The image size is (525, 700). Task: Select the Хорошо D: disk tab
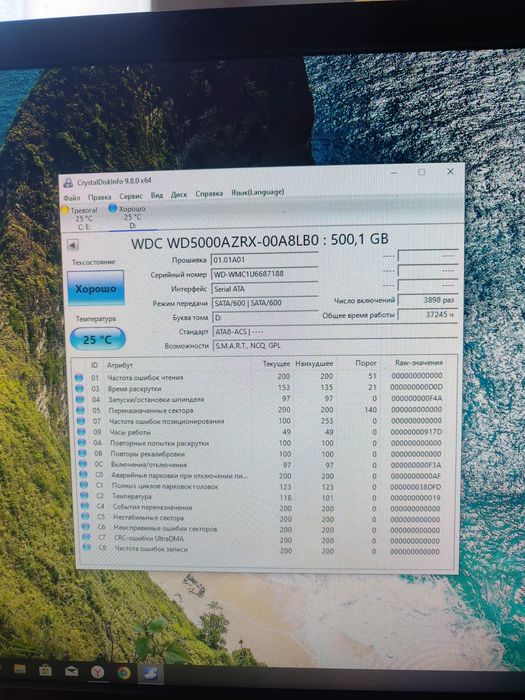coord(129,217)
